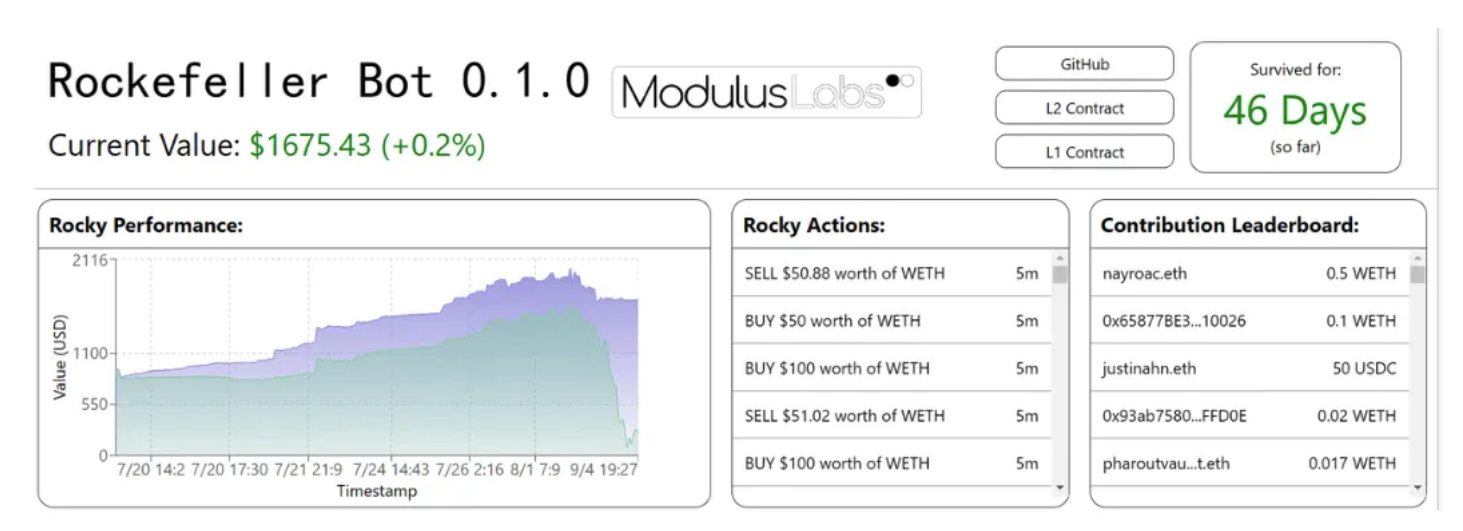Select the SELL $51.02 worth of WETH entry
Image resolution: width=1463 pixels, height=531 pixels.
point(844,416)
